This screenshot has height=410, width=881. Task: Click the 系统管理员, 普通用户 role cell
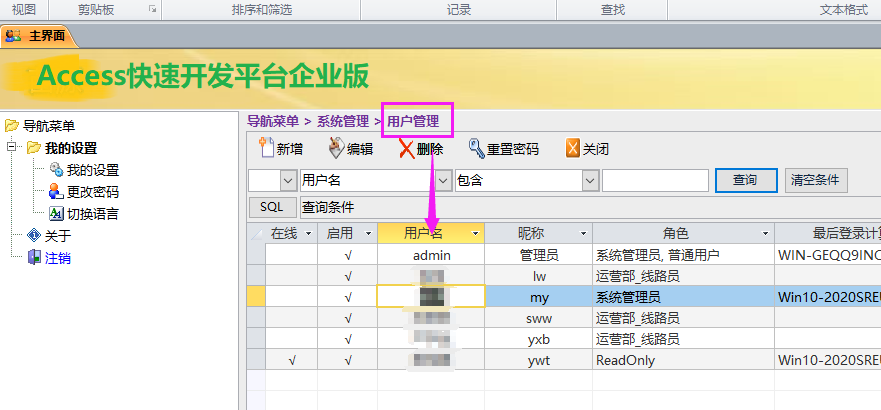click(683, 255)
